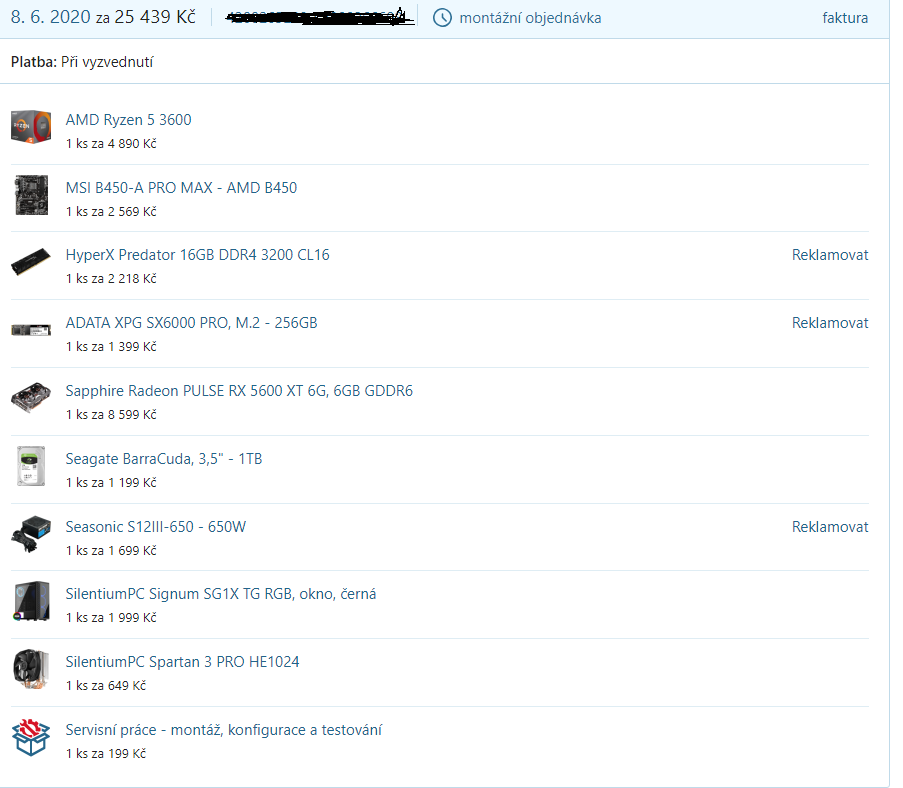Click the price text 1 ks za 4 890 Kč

111,144
